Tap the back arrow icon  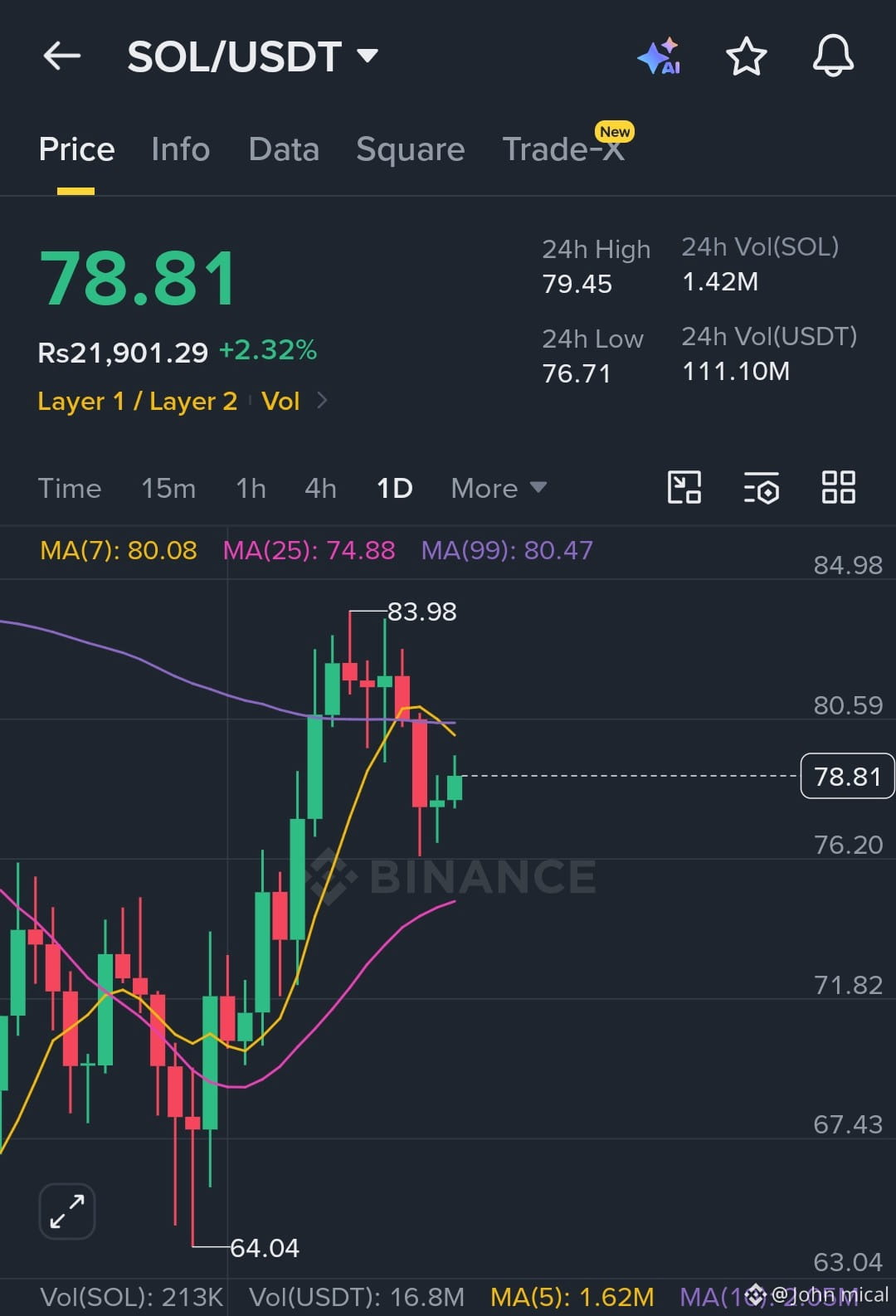tap(62, 56)
